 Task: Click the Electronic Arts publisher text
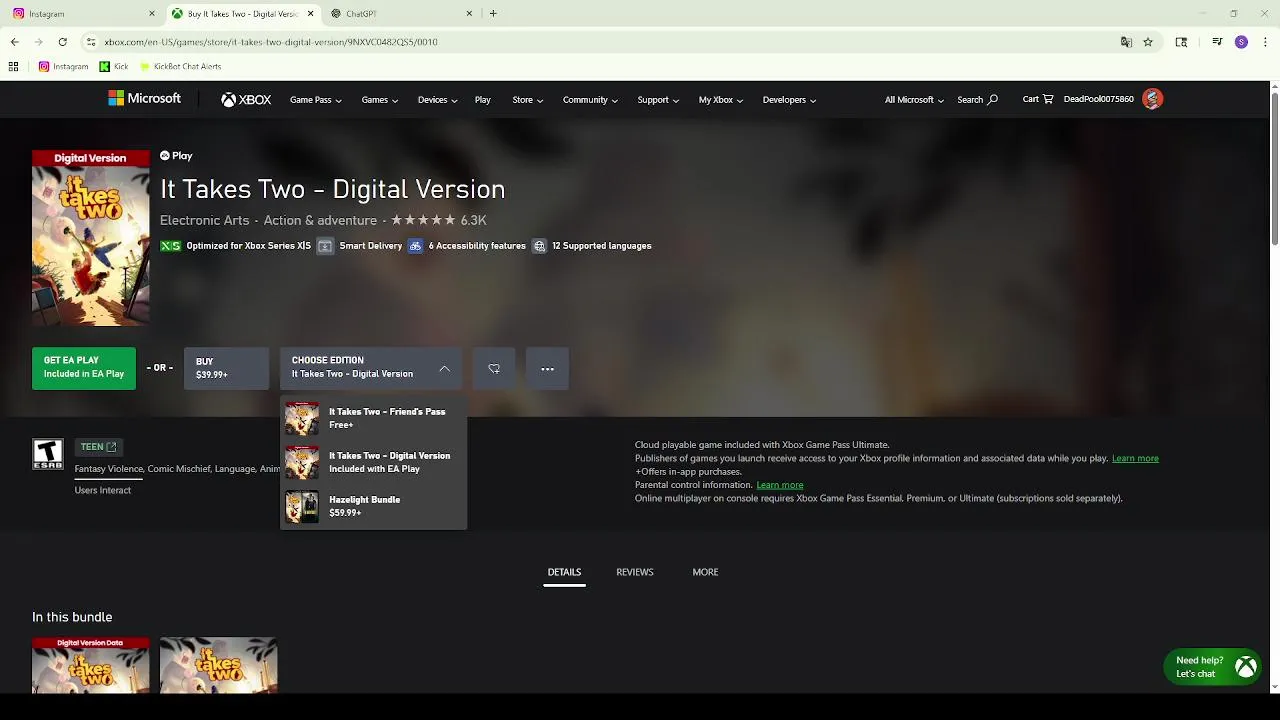click(205, 220)
